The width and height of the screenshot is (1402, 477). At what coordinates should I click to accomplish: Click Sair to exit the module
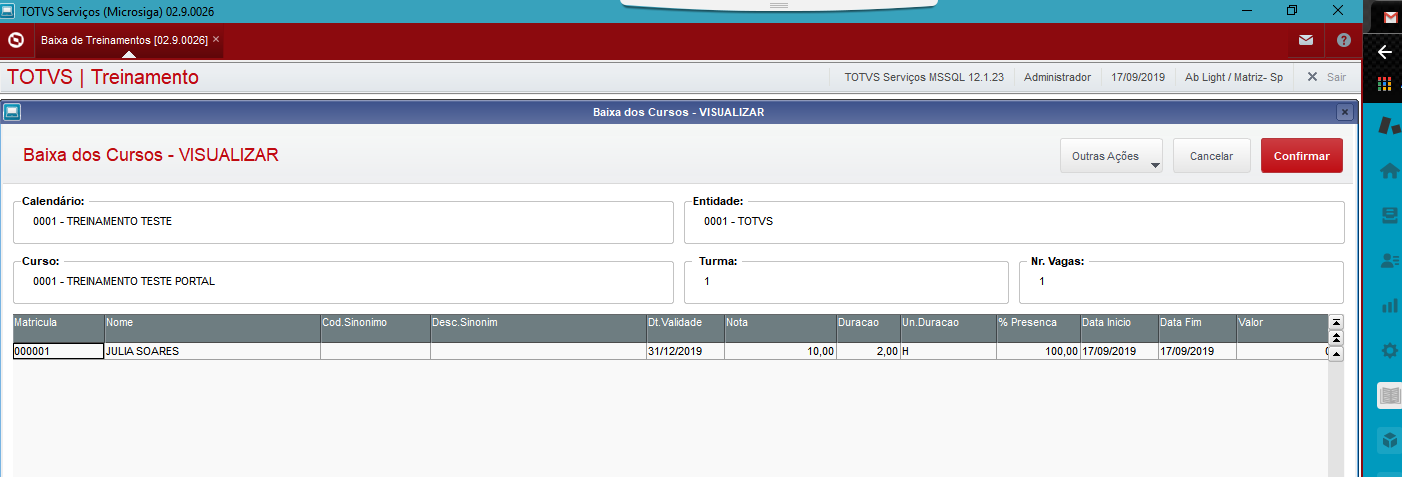point(1336,77)
